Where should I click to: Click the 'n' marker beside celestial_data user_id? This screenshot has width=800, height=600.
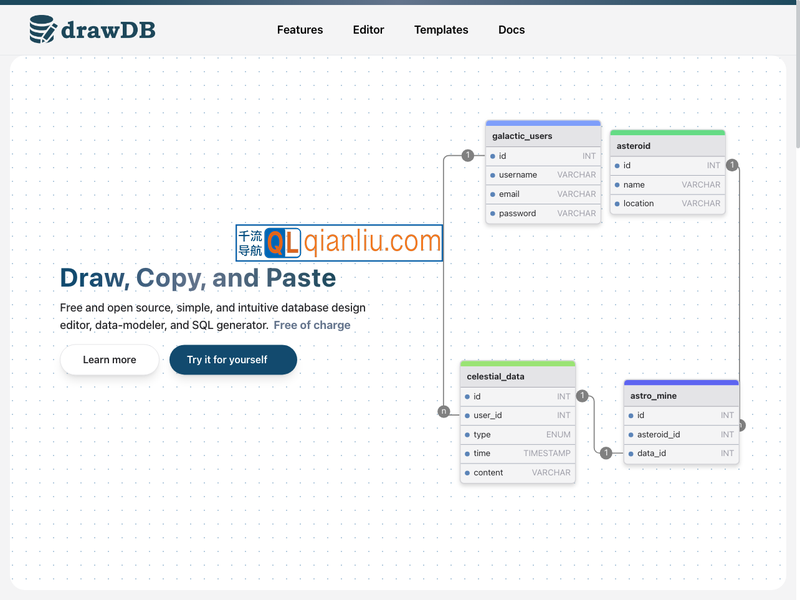click(x=443, y=411)
